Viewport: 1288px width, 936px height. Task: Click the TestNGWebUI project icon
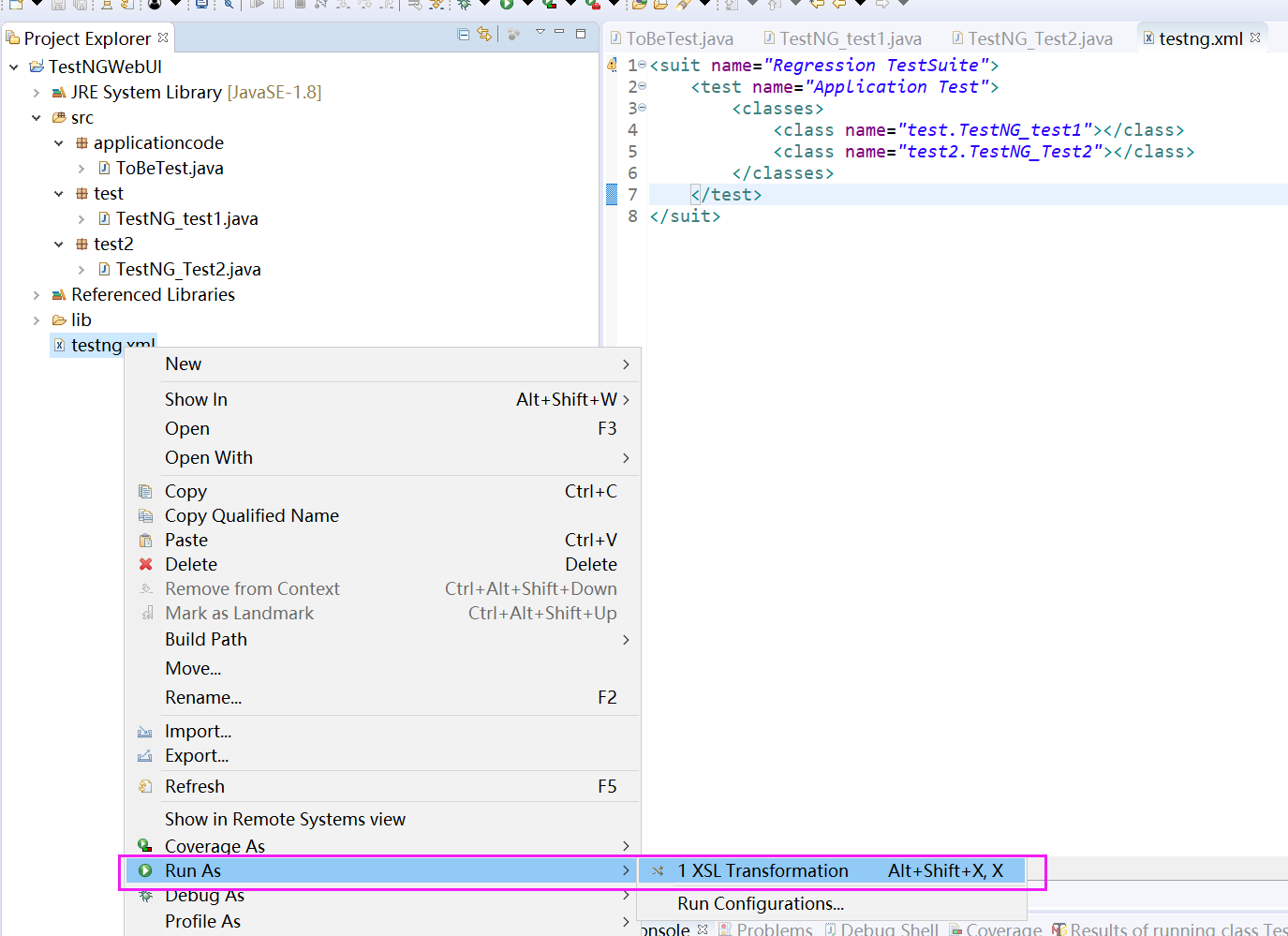(x=37, y=67)
